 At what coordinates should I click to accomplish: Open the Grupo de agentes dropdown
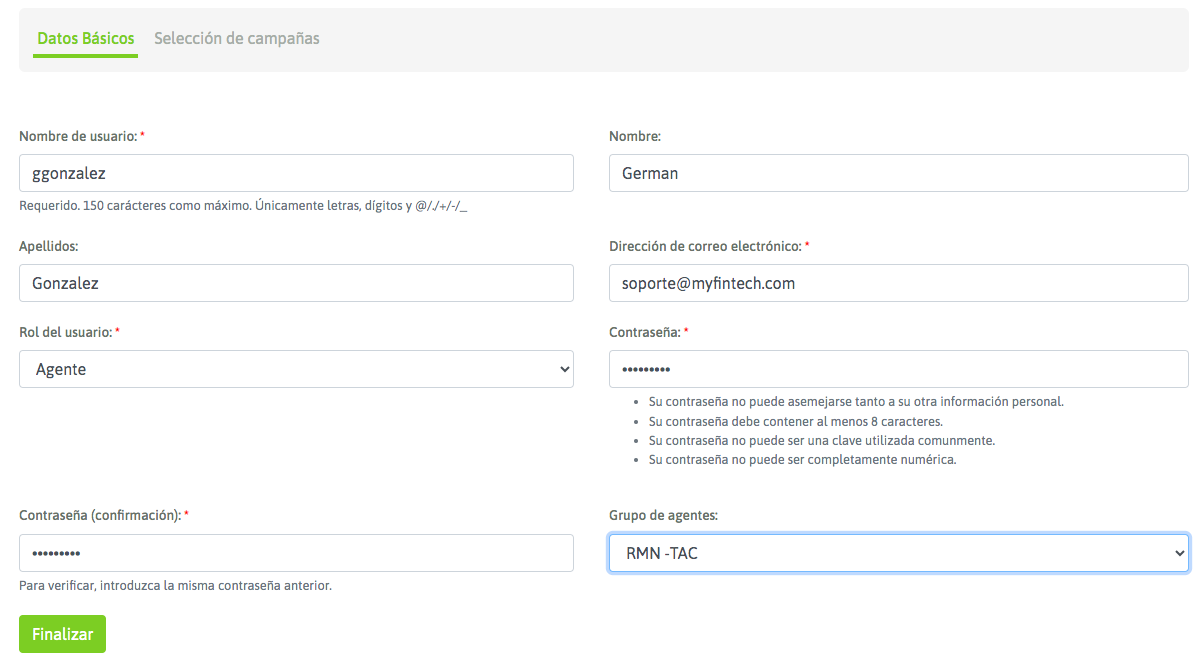pyautogui.click(x=898, y=553)
